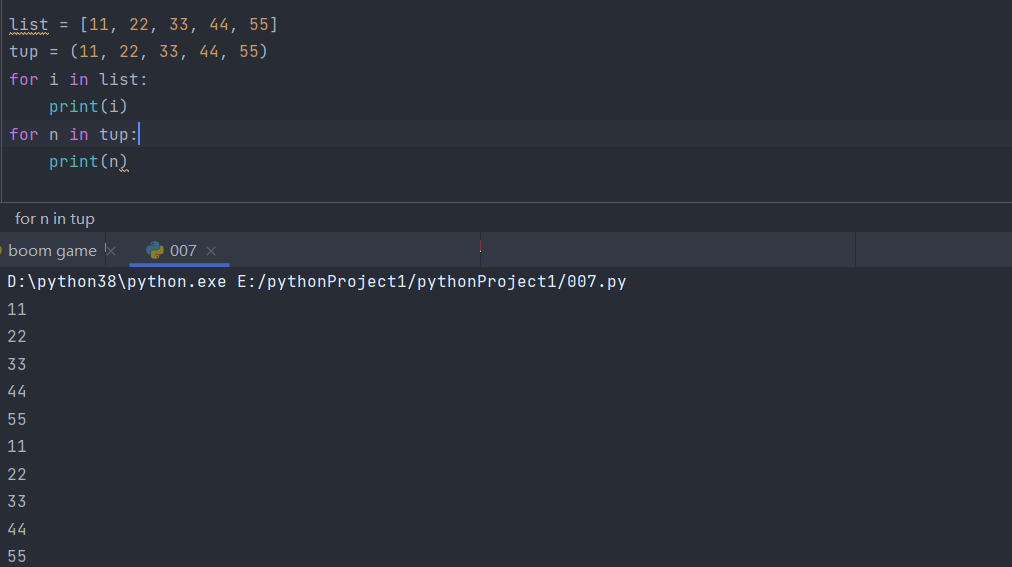Select the 007 run tab
Screen dimensions: 1012x567
[x=183, y=251]
